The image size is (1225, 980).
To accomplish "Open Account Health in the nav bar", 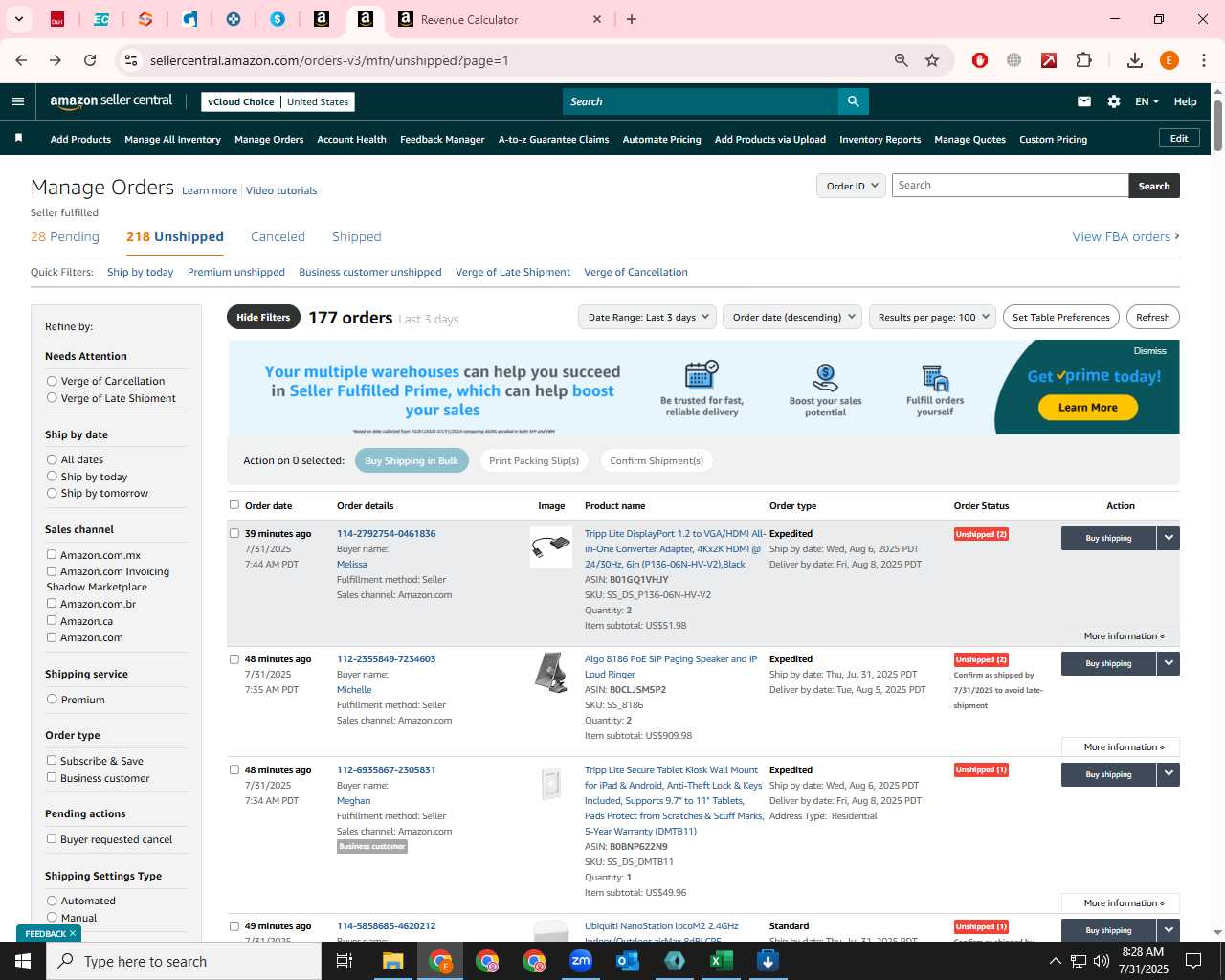I will (351, 139).
